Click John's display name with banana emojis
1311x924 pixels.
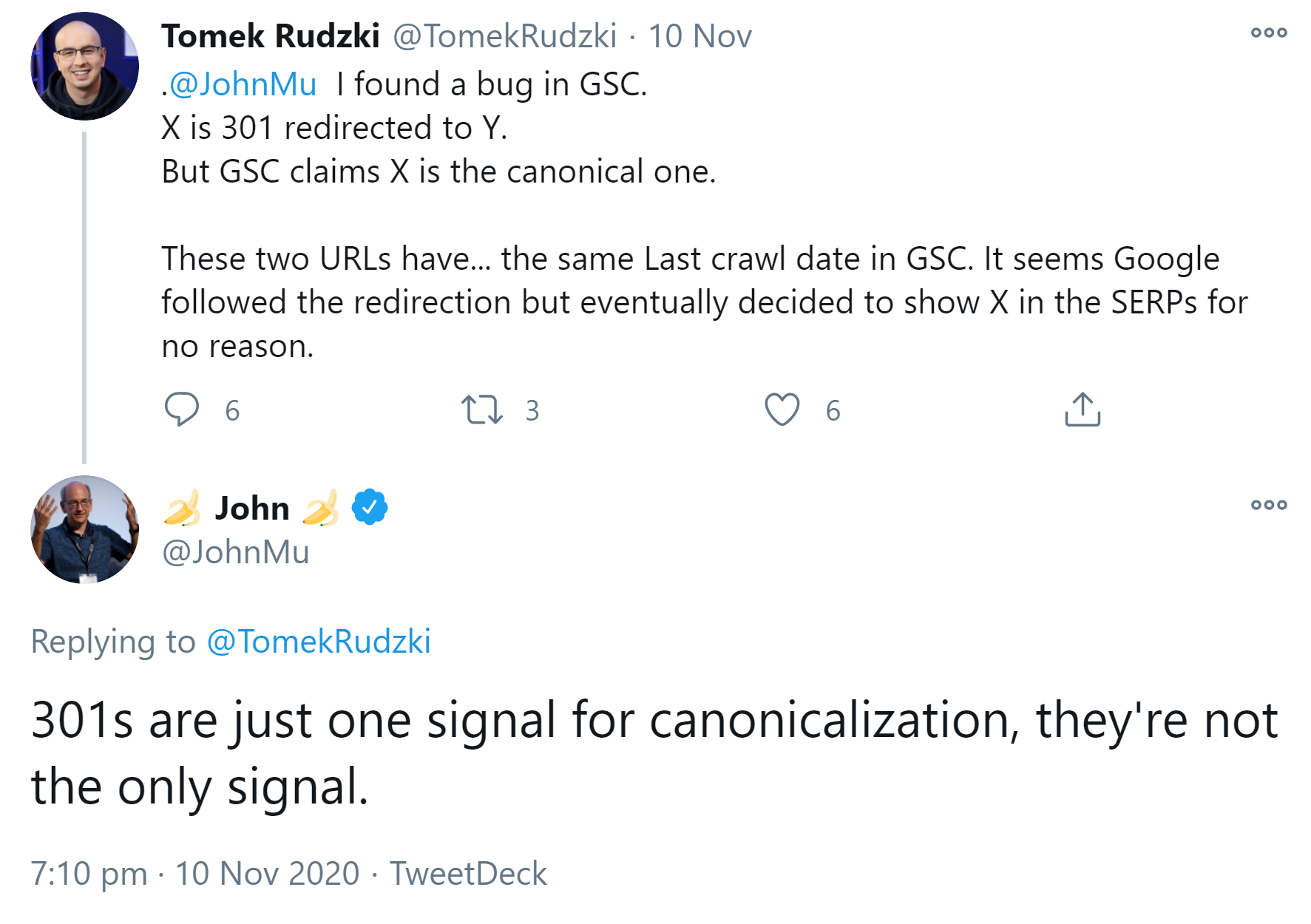pyautogui.click(x=251, y=509)
